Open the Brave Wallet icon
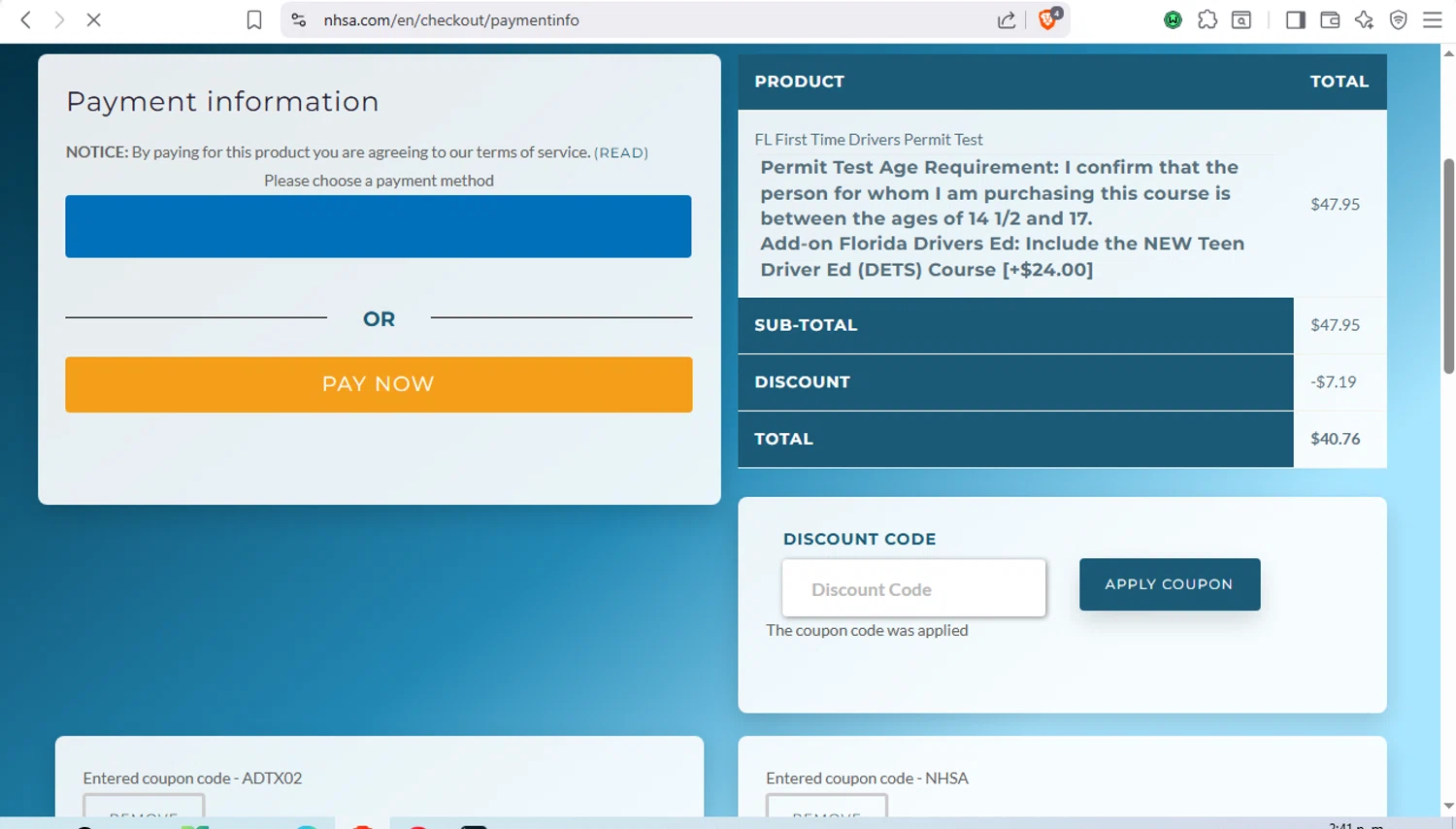 click(x=1330, y=19)
